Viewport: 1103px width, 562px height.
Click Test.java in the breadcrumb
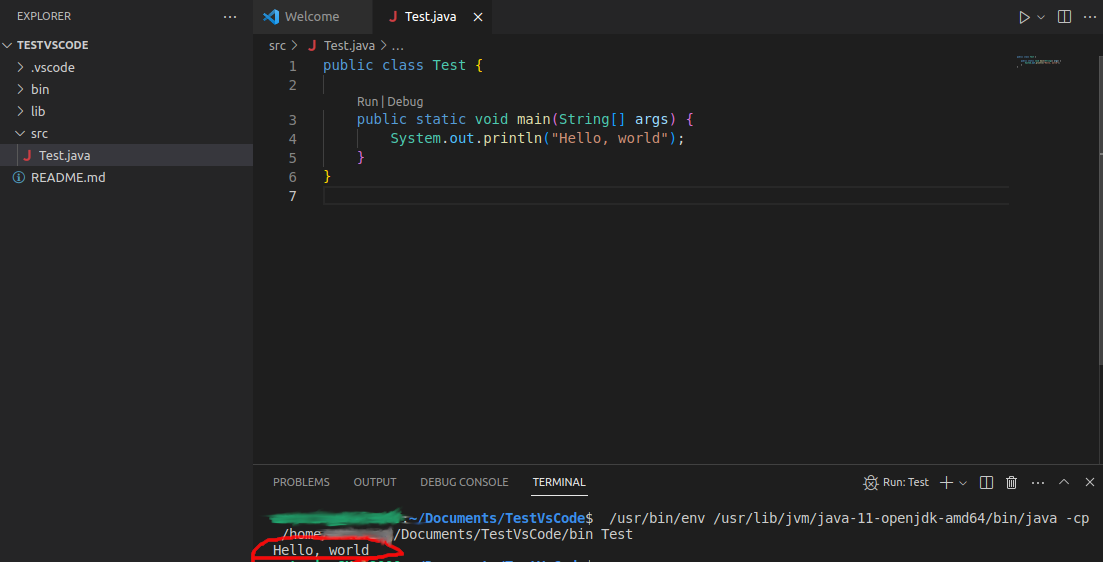click(349, 46)
